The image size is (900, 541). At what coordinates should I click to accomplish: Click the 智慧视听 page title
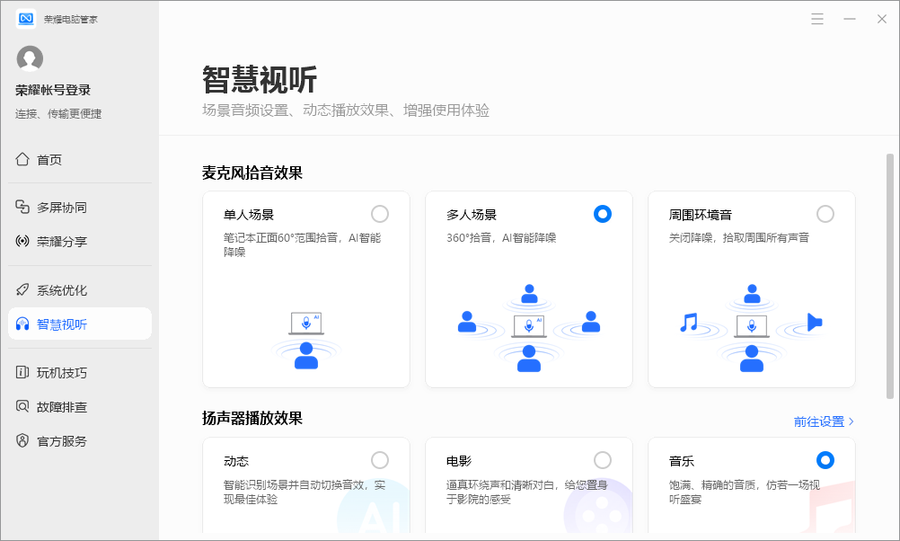click(259, 79)
